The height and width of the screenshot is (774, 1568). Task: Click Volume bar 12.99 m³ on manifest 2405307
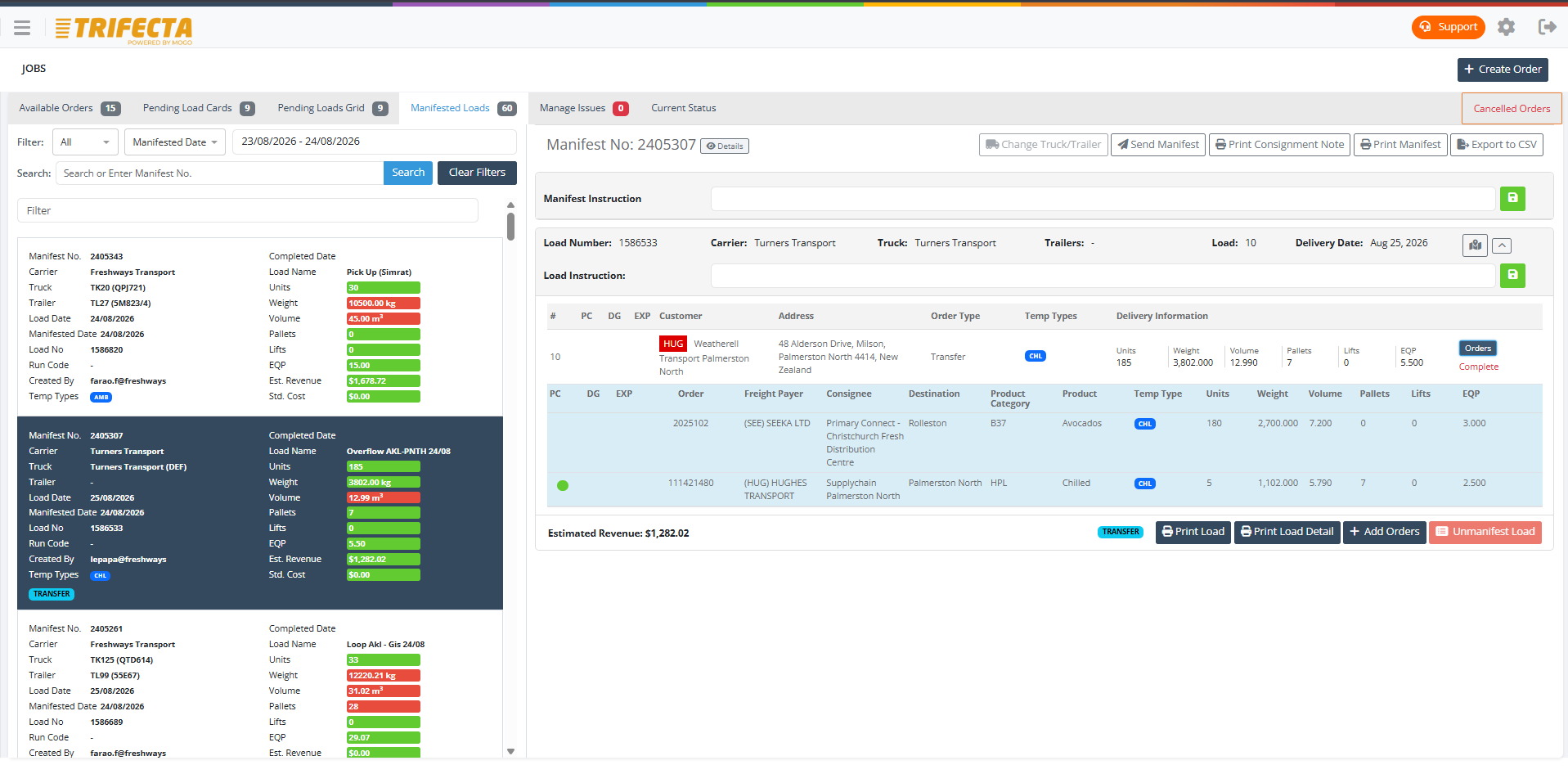[x=384, y=498]
